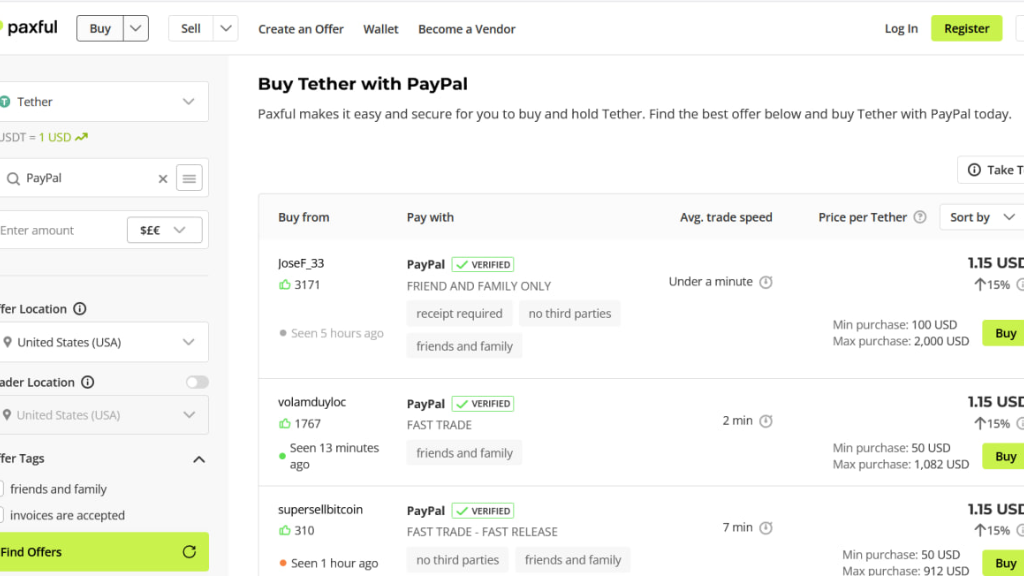Click the clock icon beside 2 min

766,421
